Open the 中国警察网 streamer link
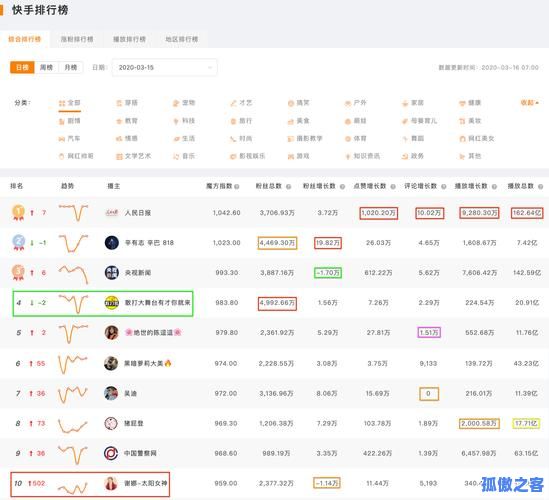The image size is (549, 500). pos(140,453)
